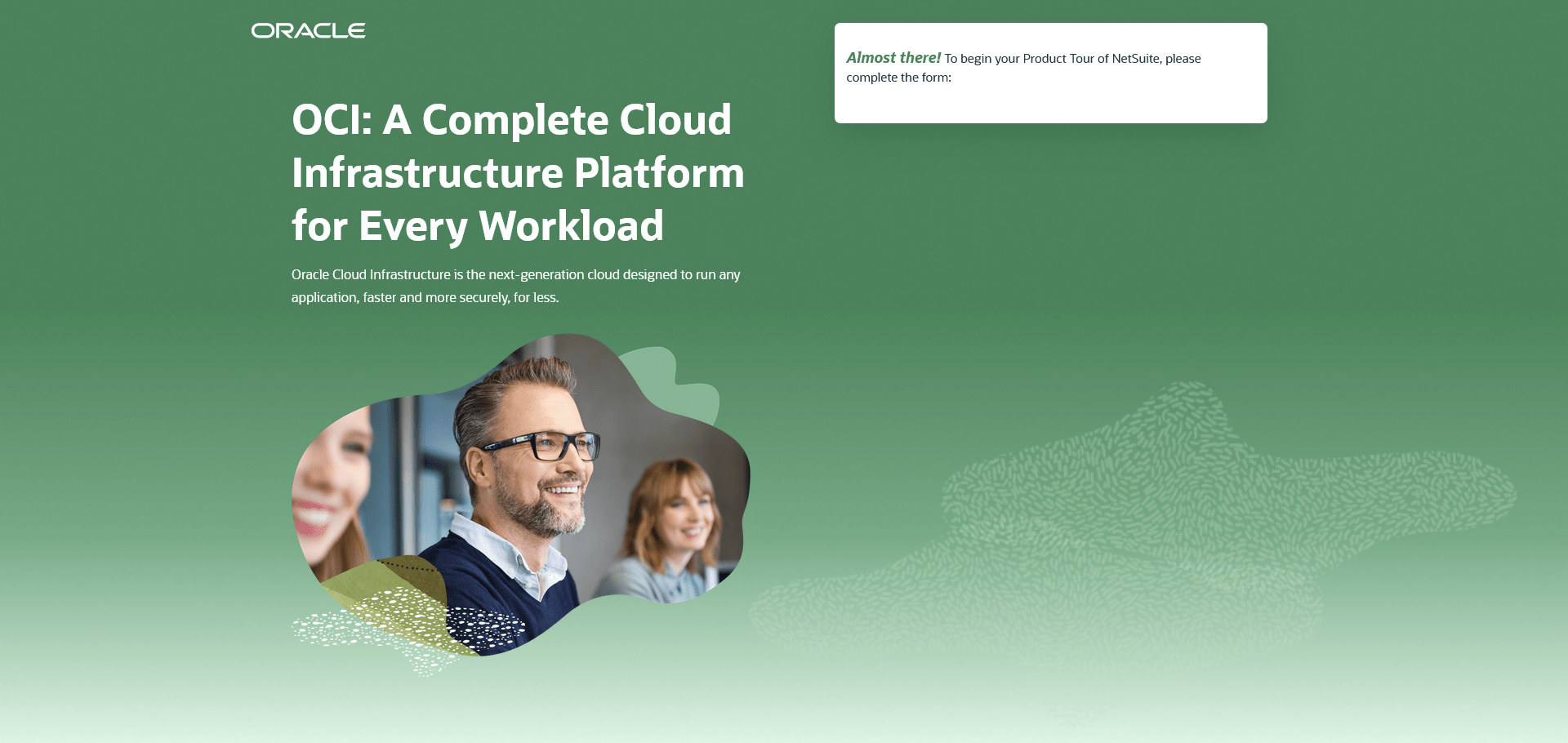This screenshot has width=1568, height=743.
Task: Click the empty white area of the form card
Action: click(1051, 104)
